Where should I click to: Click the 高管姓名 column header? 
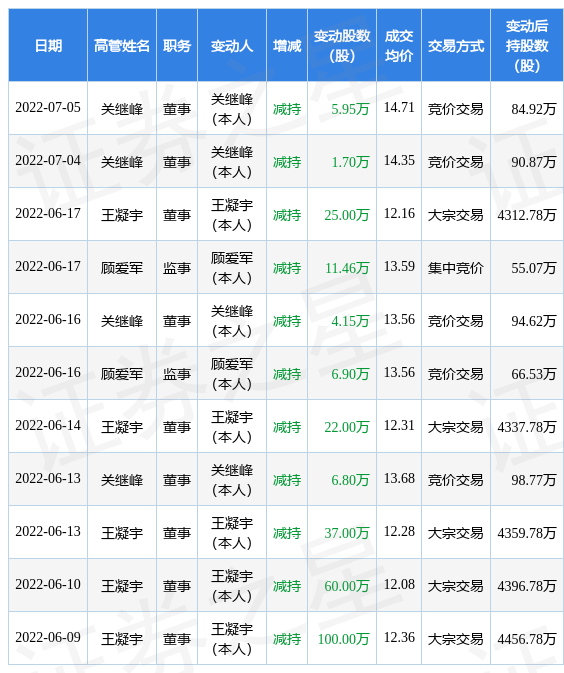(x=122, y=45)
